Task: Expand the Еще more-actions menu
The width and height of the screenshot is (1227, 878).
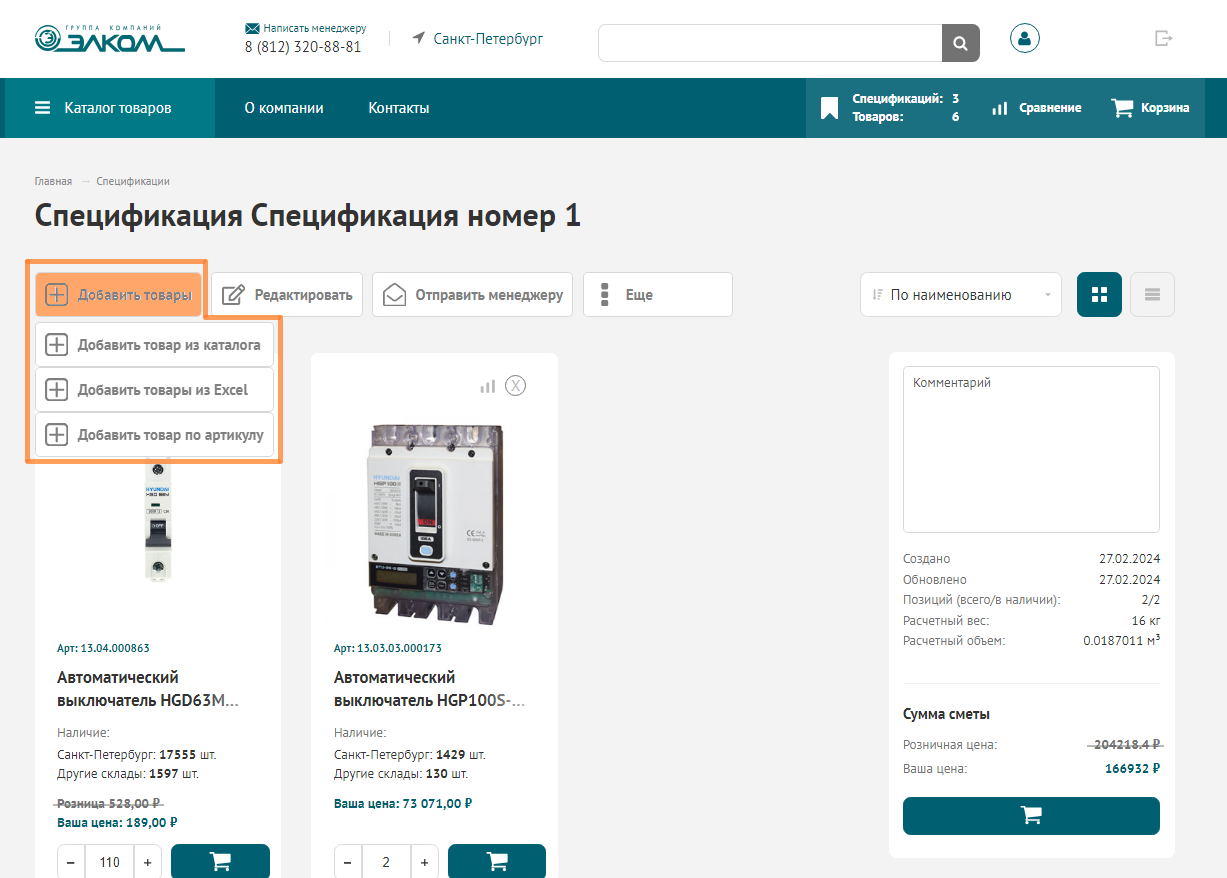Action: click(x=657, y=295)
